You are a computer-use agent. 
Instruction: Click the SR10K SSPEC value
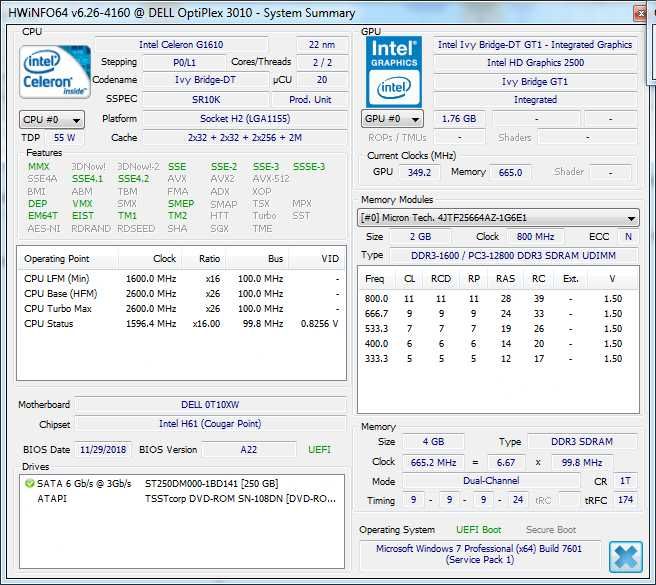pyautogui.click(x=206, y=100)
